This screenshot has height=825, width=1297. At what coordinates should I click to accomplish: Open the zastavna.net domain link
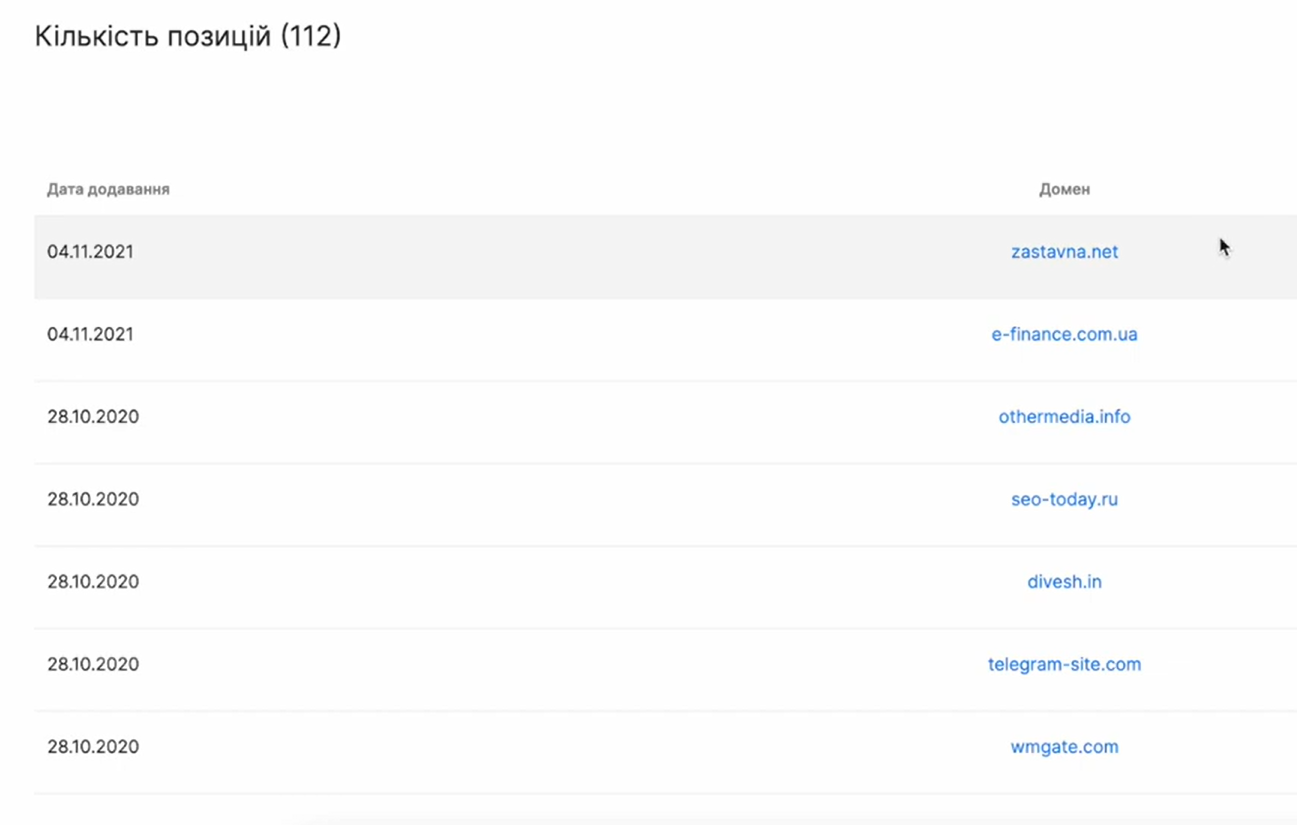(x=1064, y=252)
